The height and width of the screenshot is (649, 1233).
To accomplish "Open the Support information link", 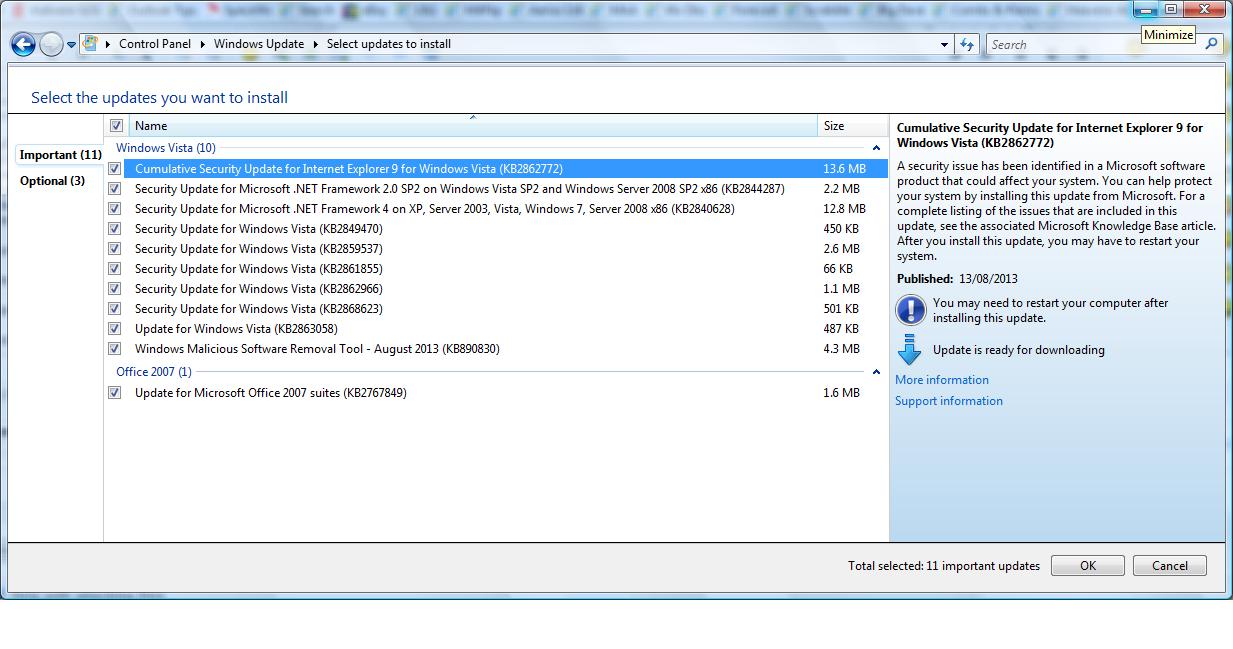I will (949, 401).
